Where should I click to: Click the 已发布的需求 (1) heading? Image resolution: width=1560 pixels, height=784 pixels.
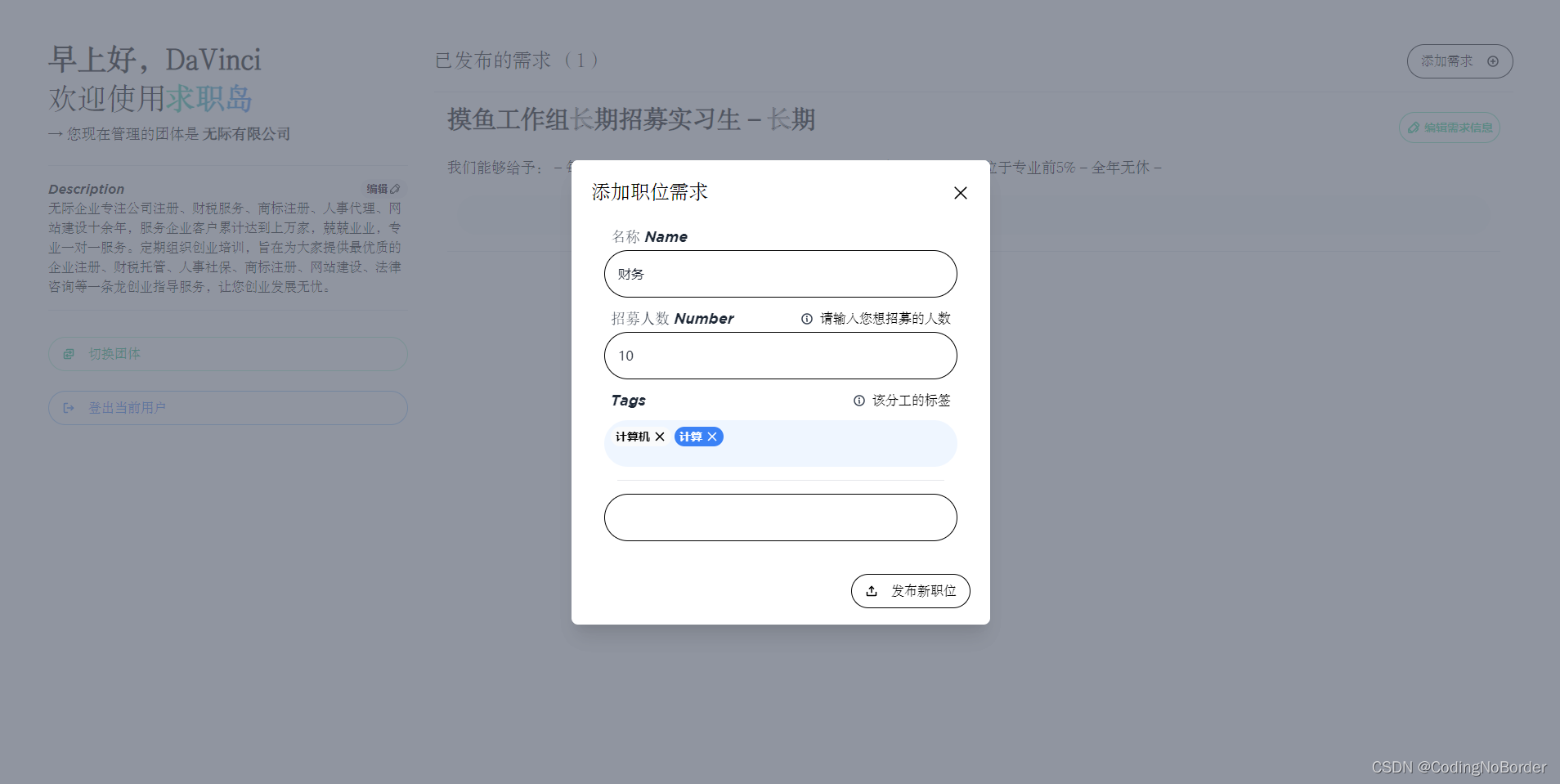(517, 60)
